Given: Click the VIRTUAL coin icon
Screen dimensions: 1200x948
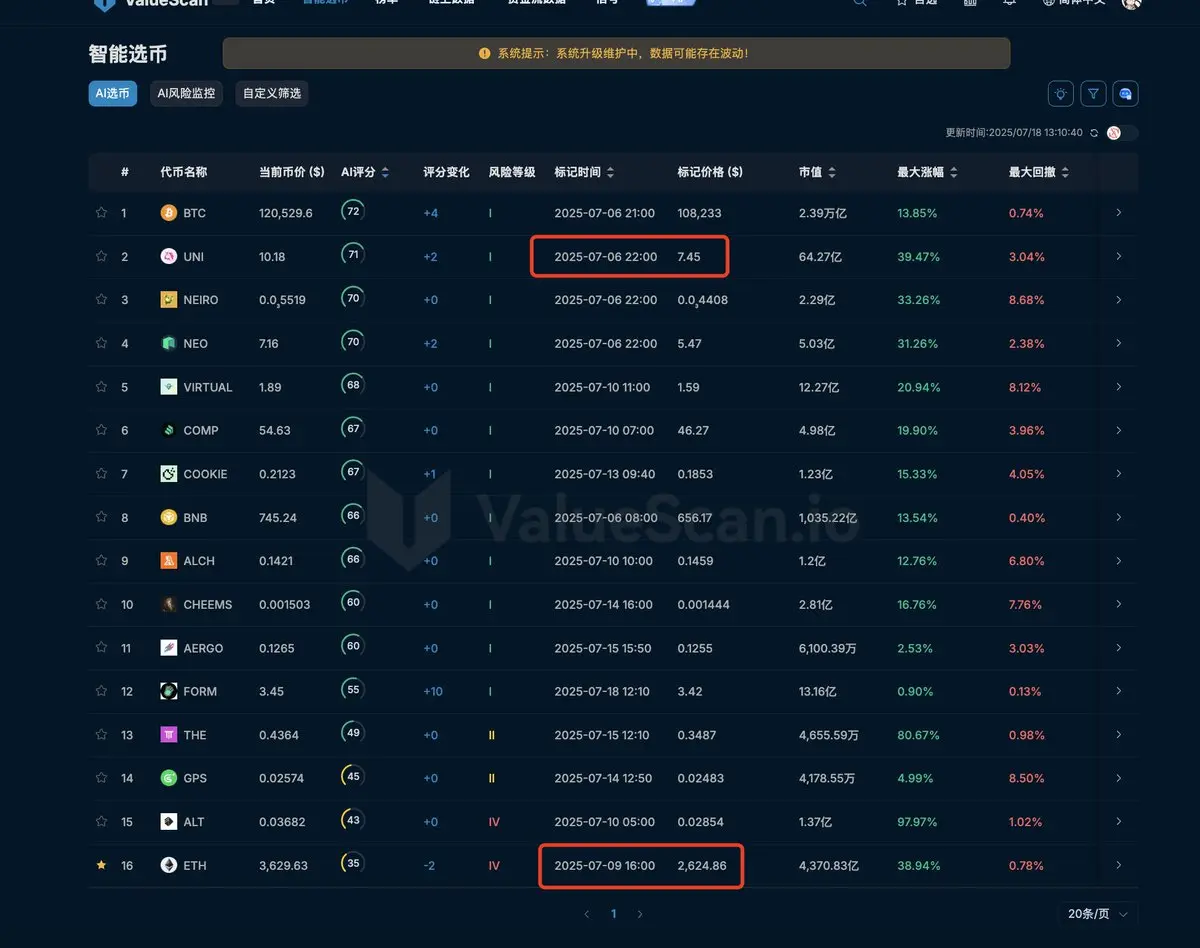Looking at the screenshot, I should 169,387.
